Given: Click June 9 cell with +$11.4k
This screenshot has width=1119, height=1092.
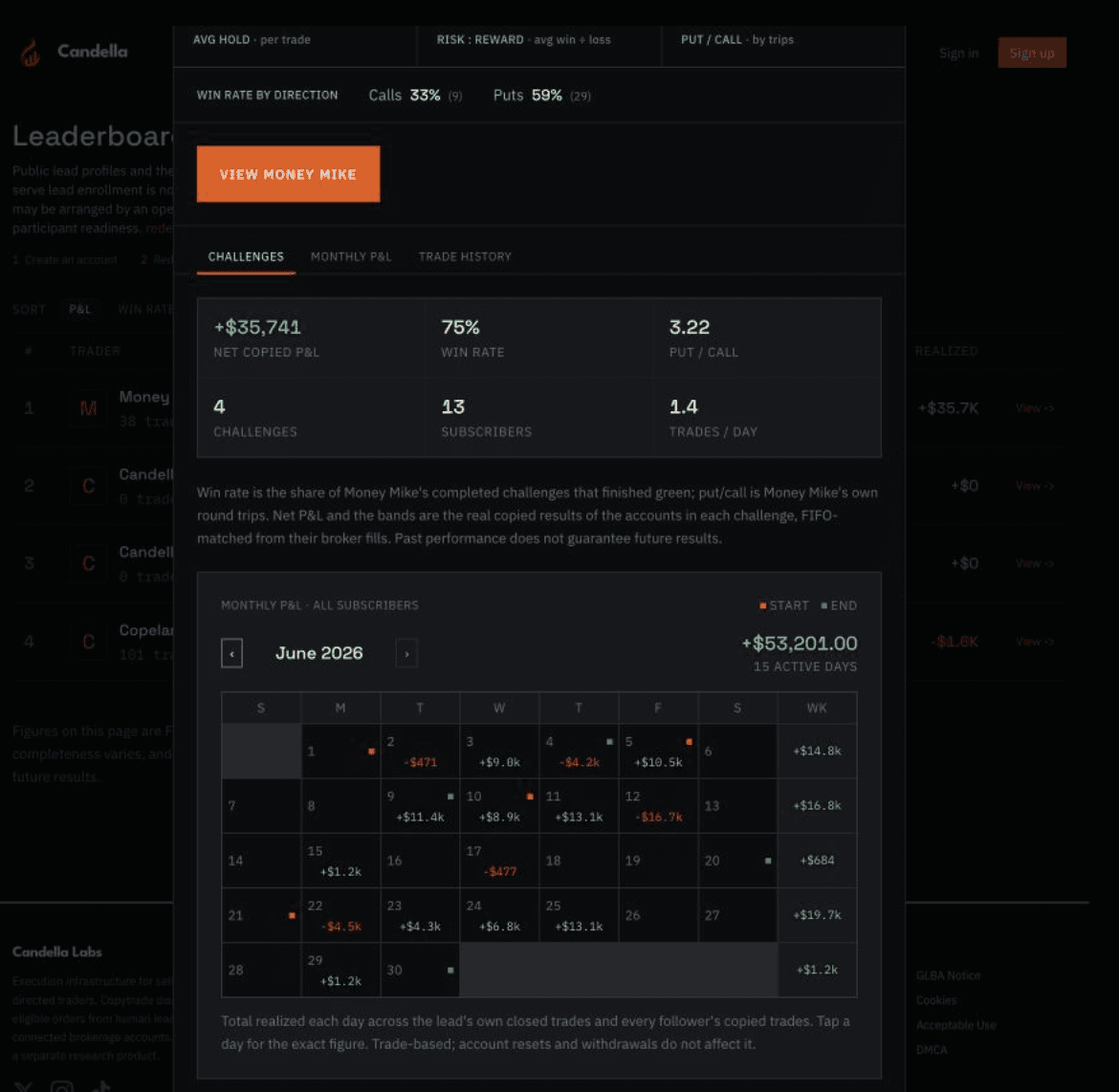Looking at the screenshot, I should tap(420, 806).
